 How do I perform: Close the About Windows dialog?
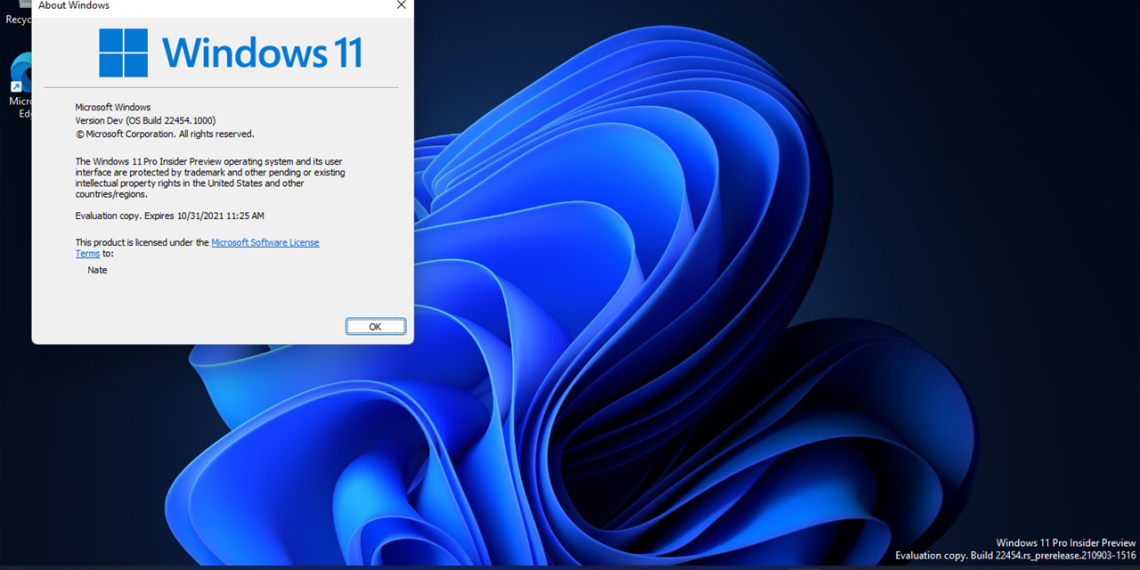401,5
